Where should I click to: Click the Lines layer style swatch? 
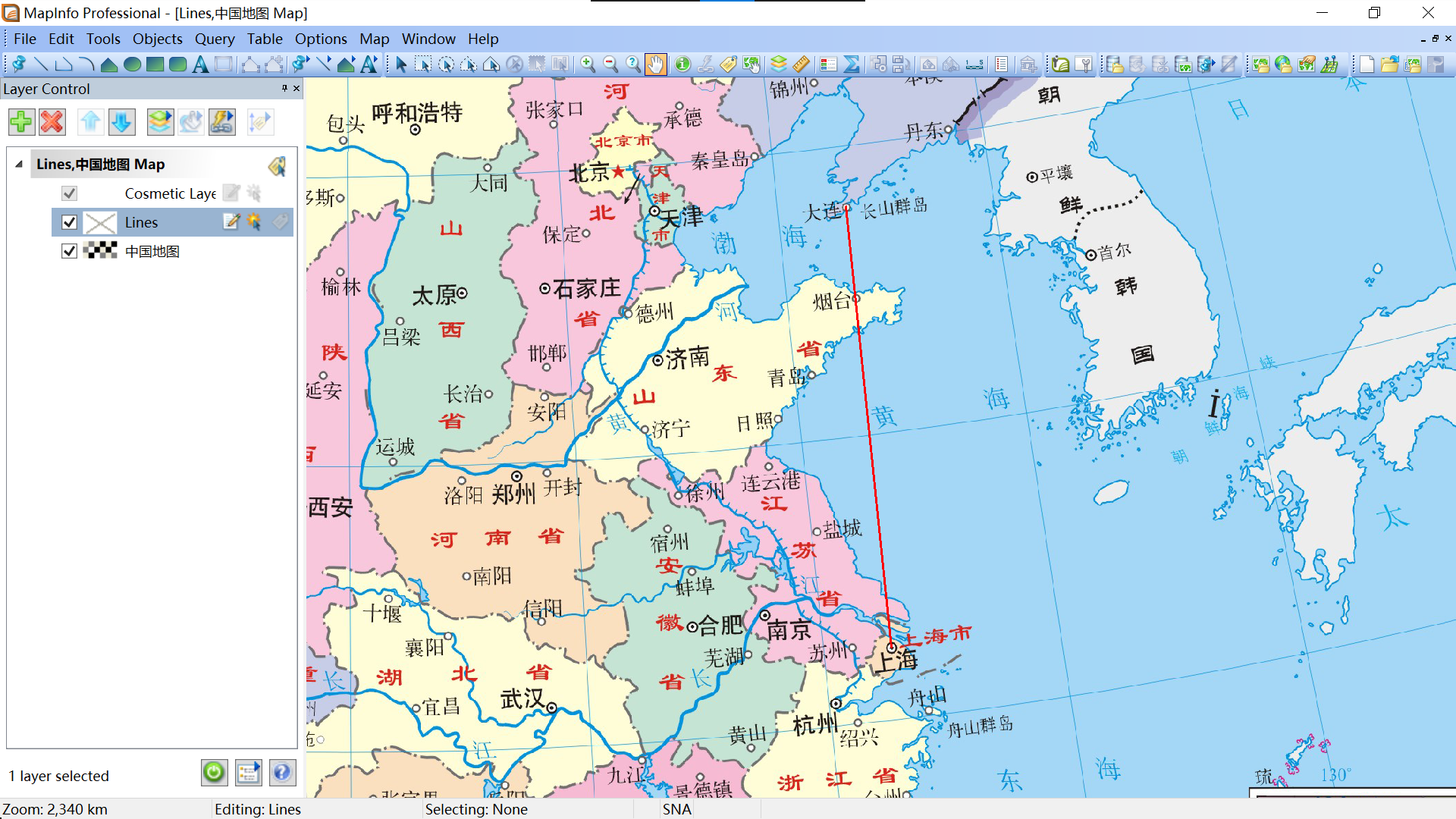100,222
